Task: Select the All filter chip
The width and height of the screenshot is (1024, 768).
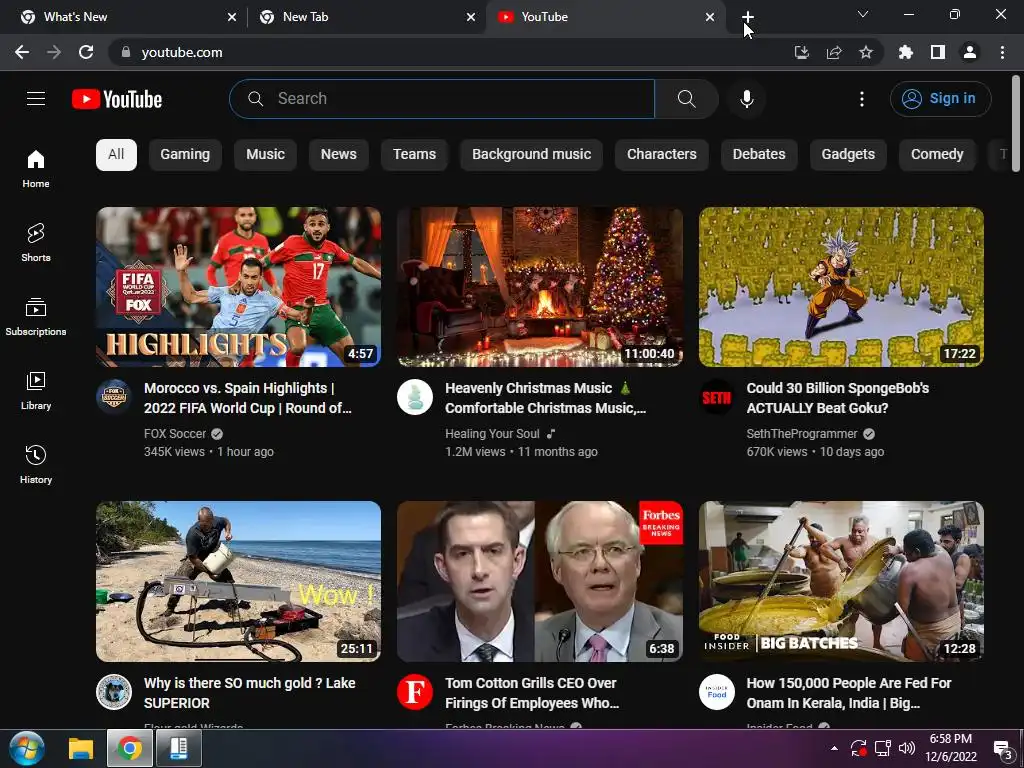Action: pyautogui.click(x=116, y=155)
